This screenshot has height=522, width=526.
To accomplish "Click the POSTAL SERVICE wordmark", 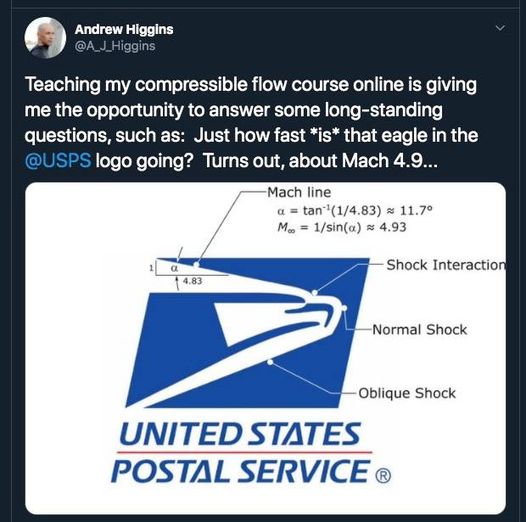I will tap(241, 471).
